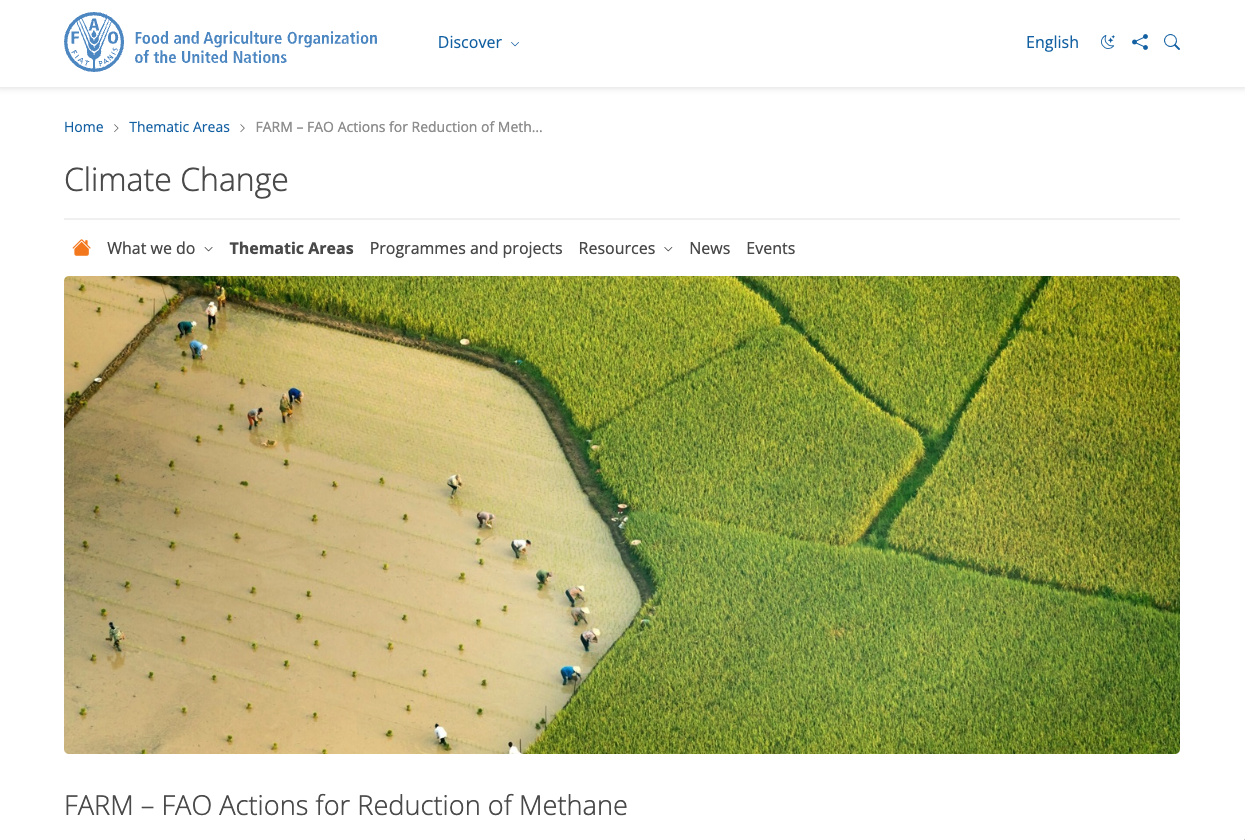Click the Climate Change page title
The width and height of the screenshot is (1245, 840).
[x=176, y=180]
